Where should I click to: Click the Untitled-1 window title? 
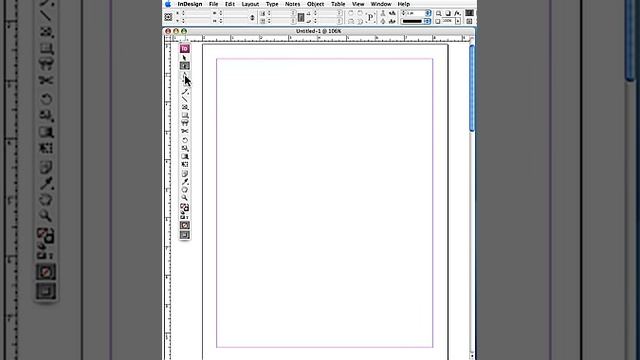318,31
